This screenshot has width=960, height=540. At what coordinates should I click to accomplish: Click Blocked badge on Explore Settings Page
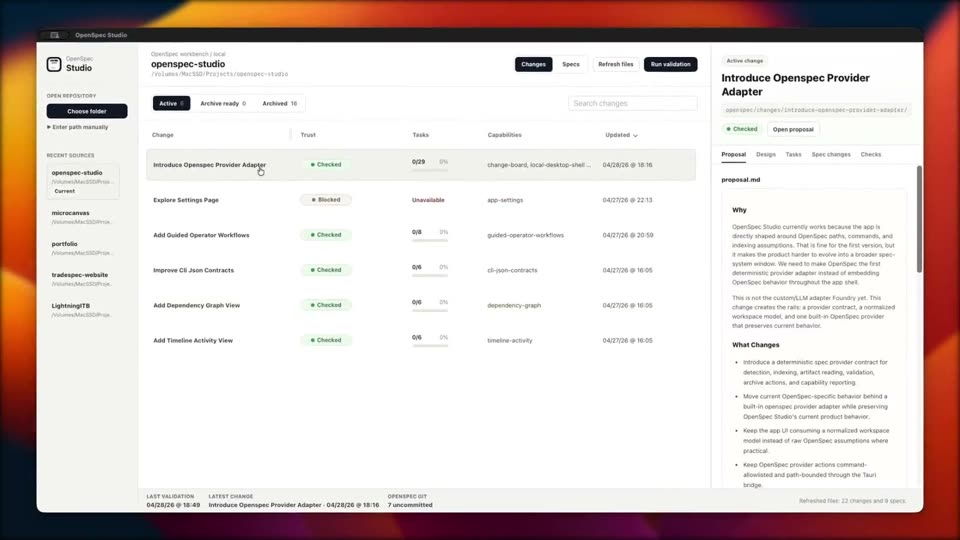326,200
